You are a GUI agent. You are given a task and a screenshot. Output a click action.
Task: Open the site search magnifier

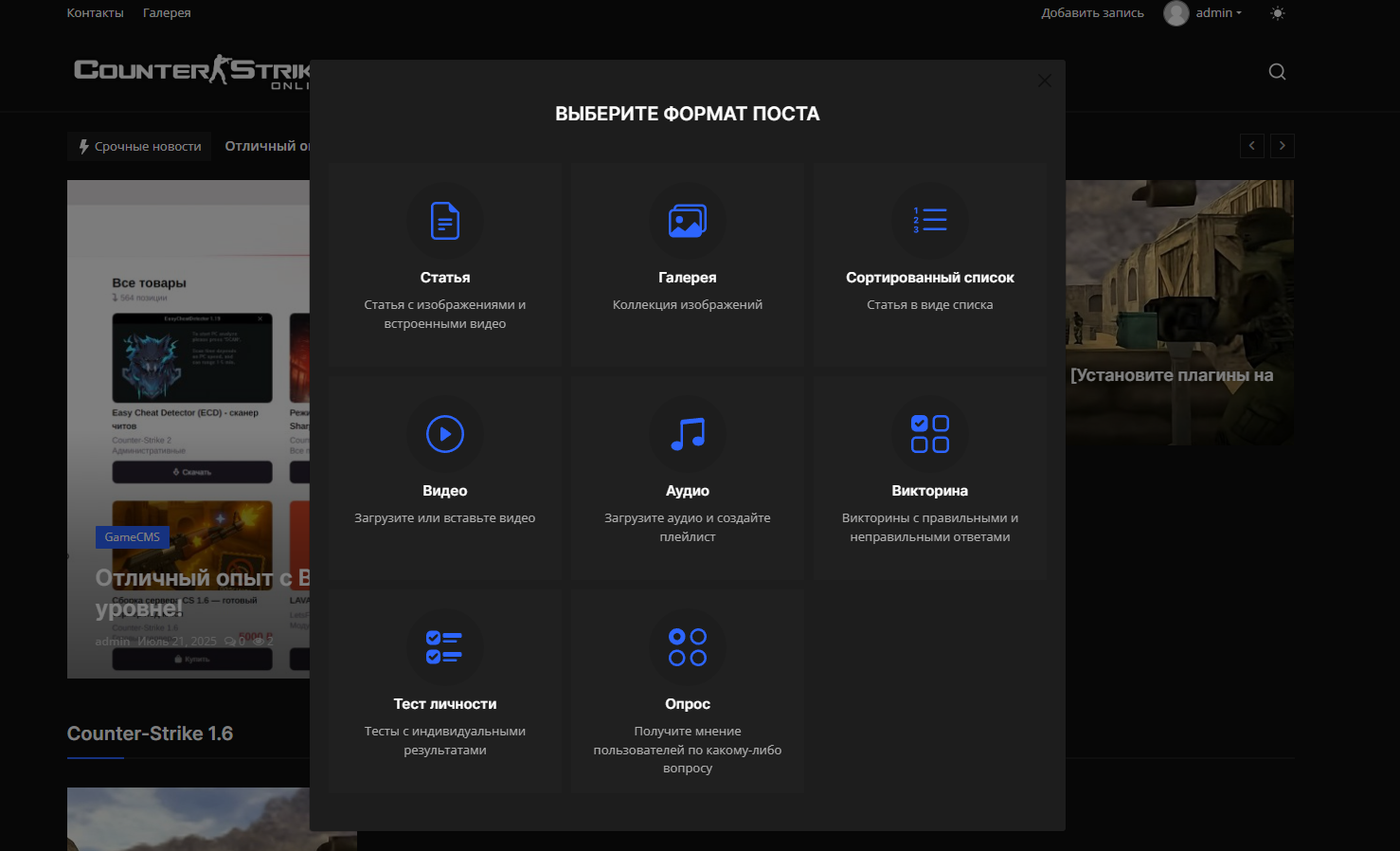pos(1277,72)
